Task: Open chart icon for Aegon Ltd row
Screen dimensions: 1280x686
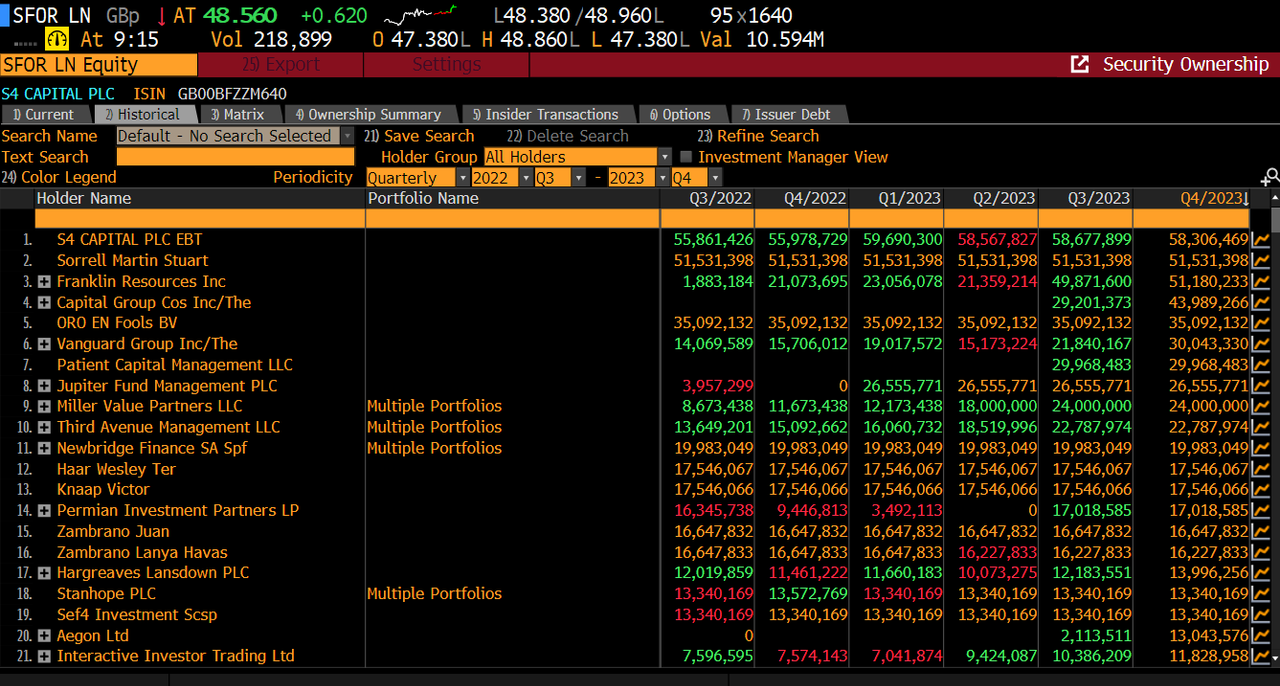Action: point(1260,635)
